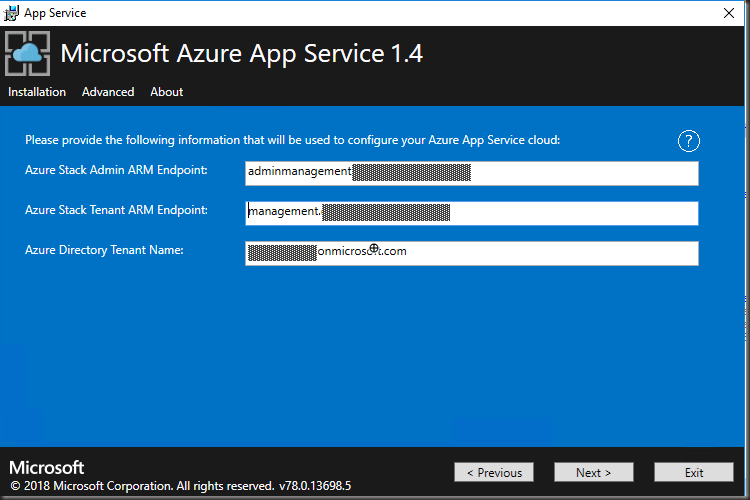Click the "Microsoft Azure App Service 1.4" heading
The height and width of the screenshot is (500, 750).
242,54
